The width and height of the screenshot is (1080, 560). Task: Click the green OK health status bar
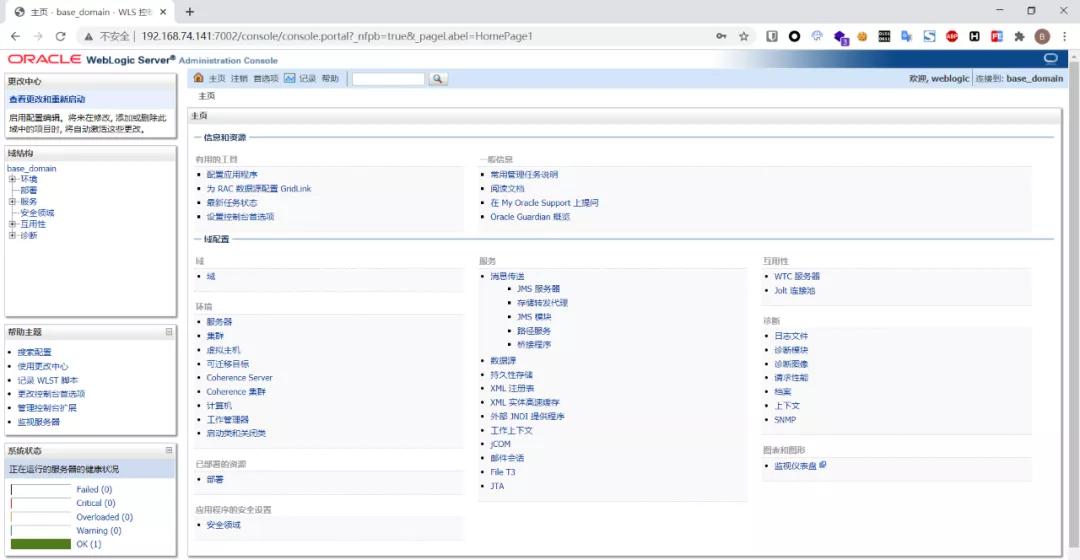click(x=41, y=544)
